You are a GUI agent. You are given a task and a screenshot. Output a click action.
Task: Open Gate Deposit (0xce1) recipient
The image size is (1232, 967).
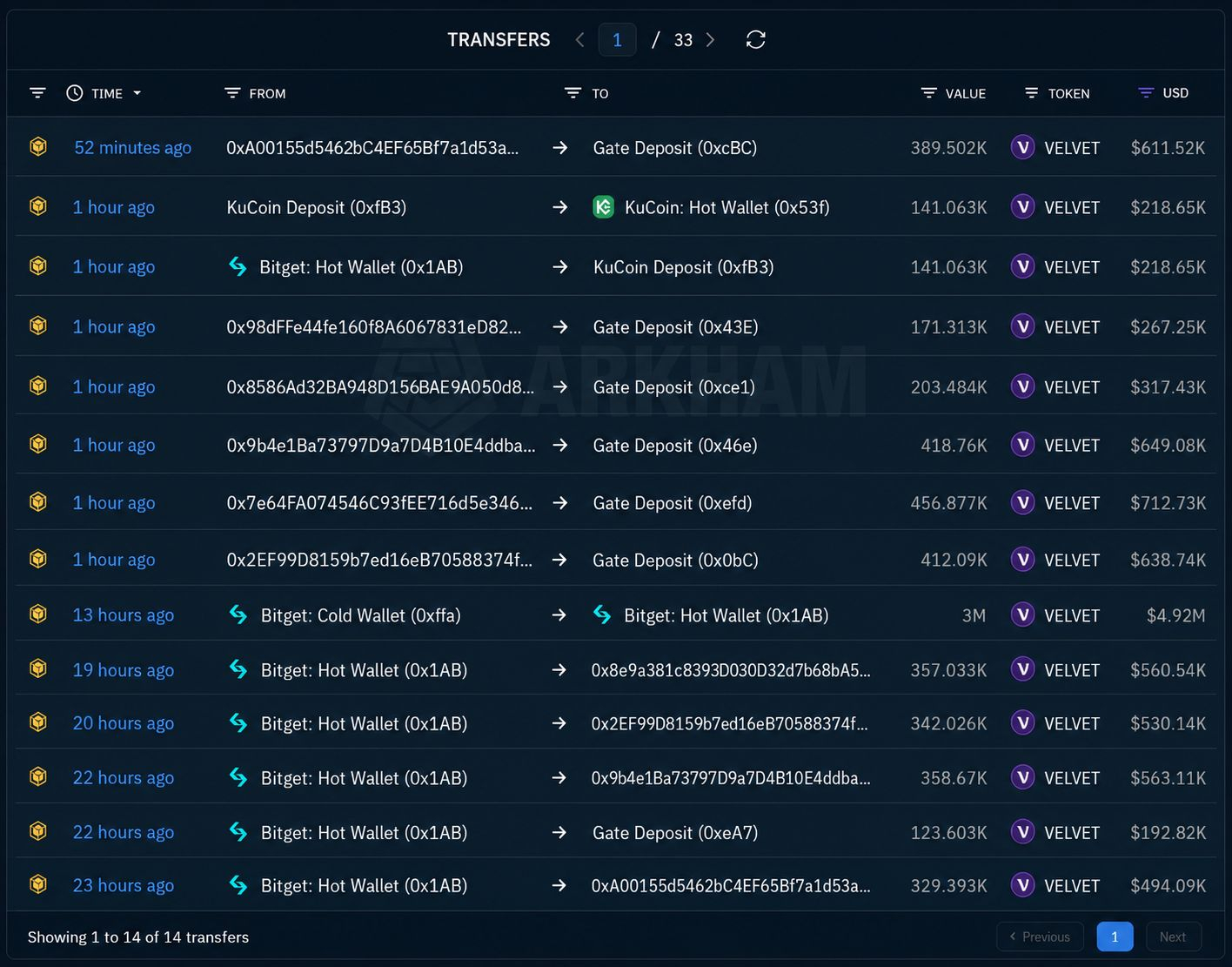(x=674, y=387)
